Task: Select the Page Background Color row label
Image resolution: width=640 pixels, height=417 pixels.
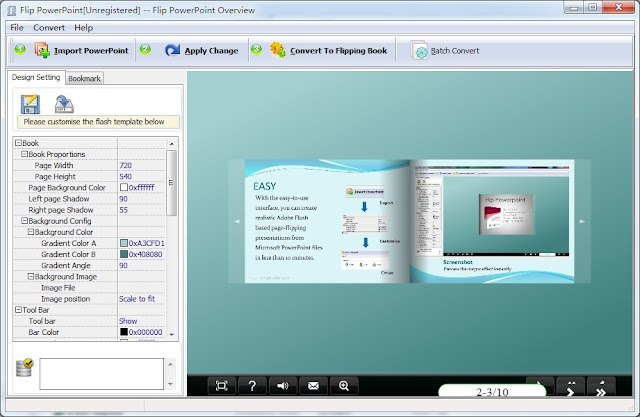Action: 67,187
